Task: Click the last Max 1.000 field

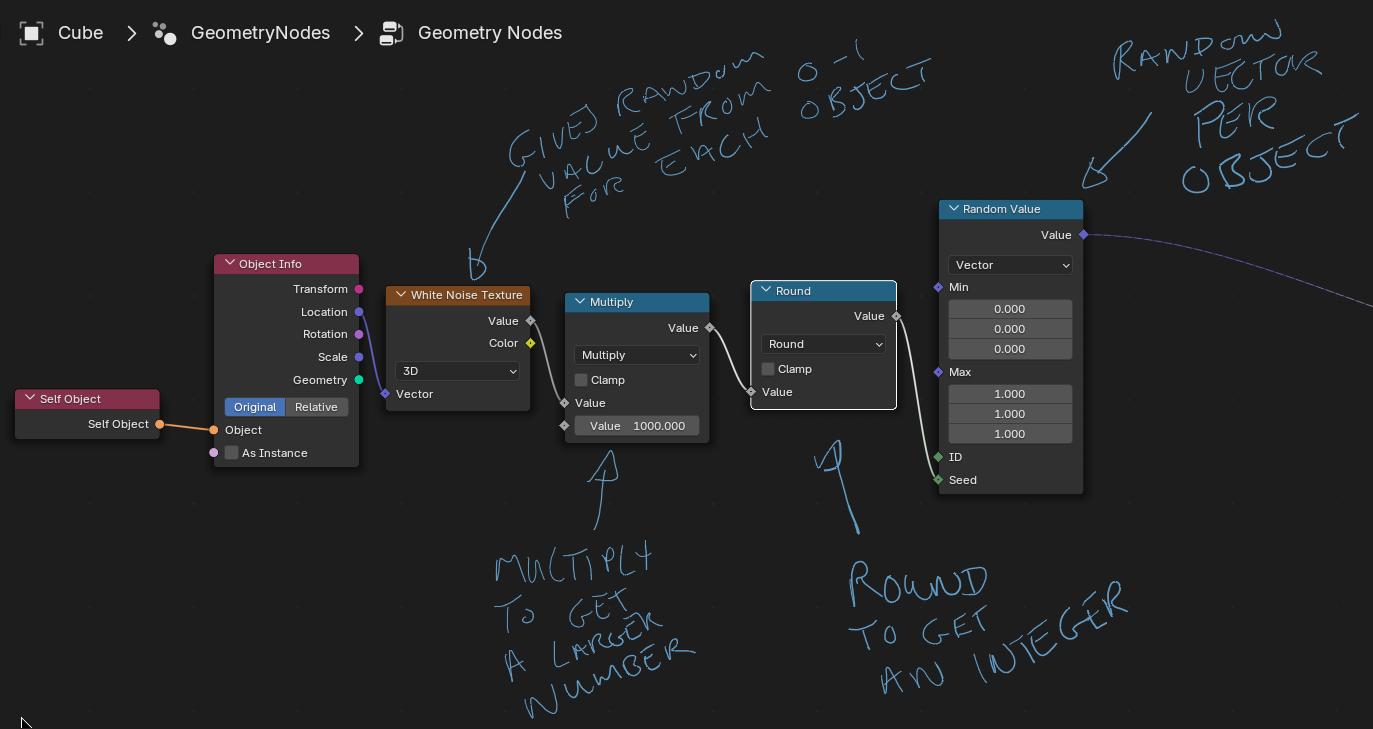Action: 1010,434
